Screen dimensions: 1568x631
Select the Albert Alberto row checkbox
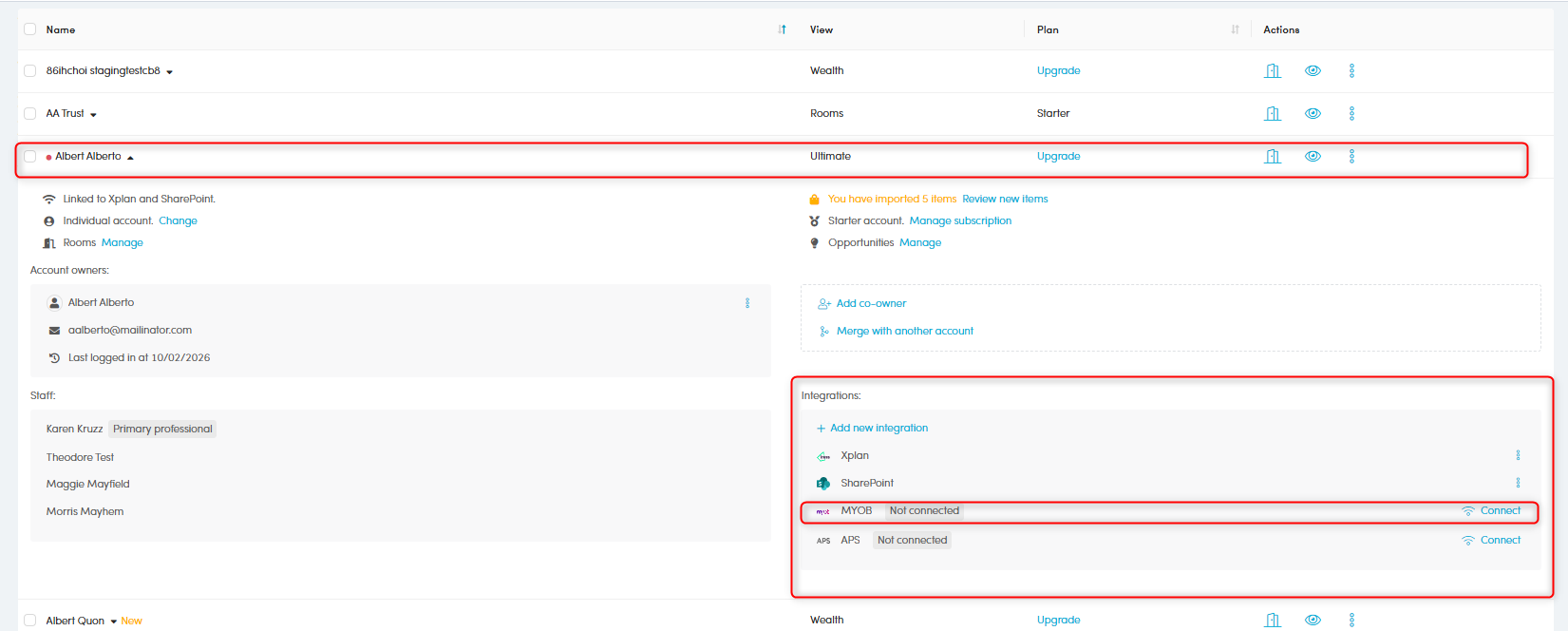(30, 157)
